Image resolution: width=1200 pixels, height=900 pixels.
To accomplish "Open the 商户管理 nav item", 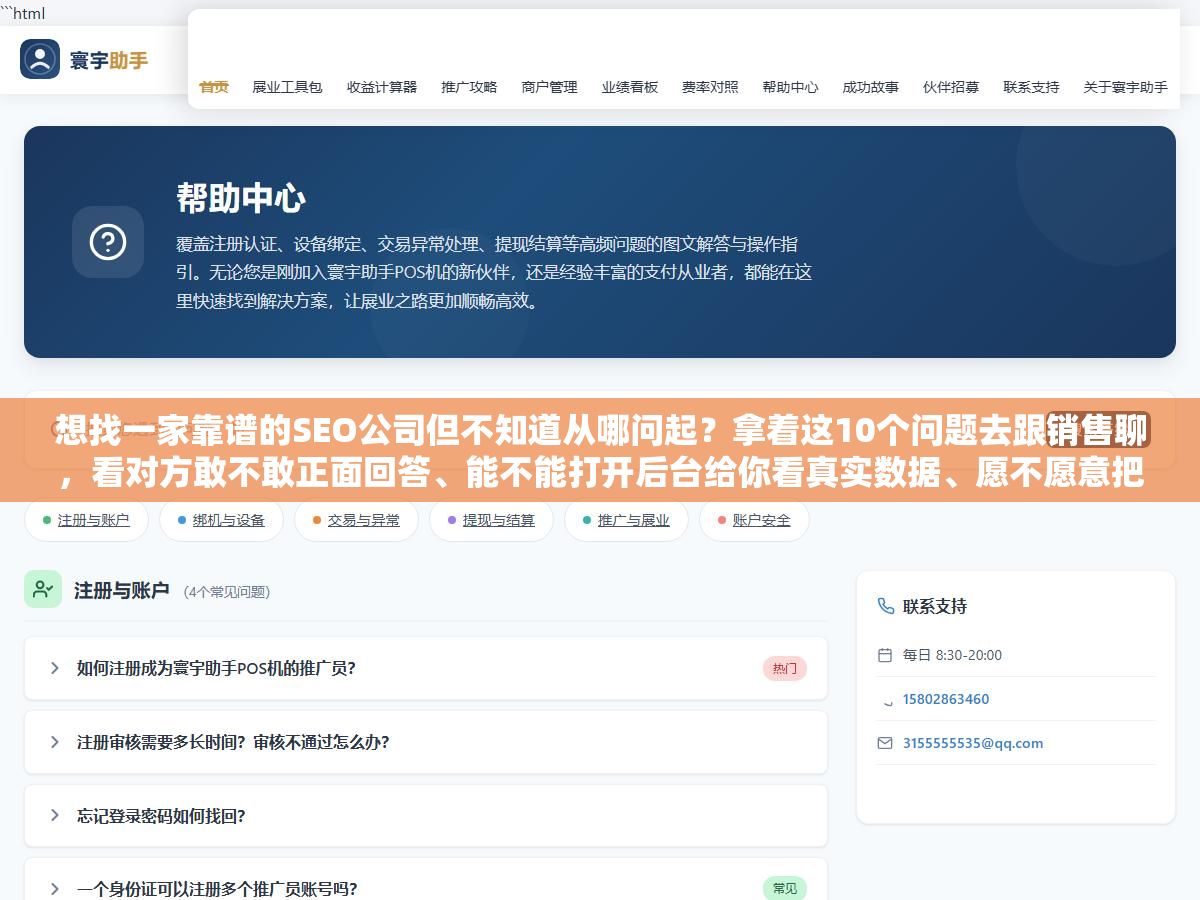I will (550, 87).
